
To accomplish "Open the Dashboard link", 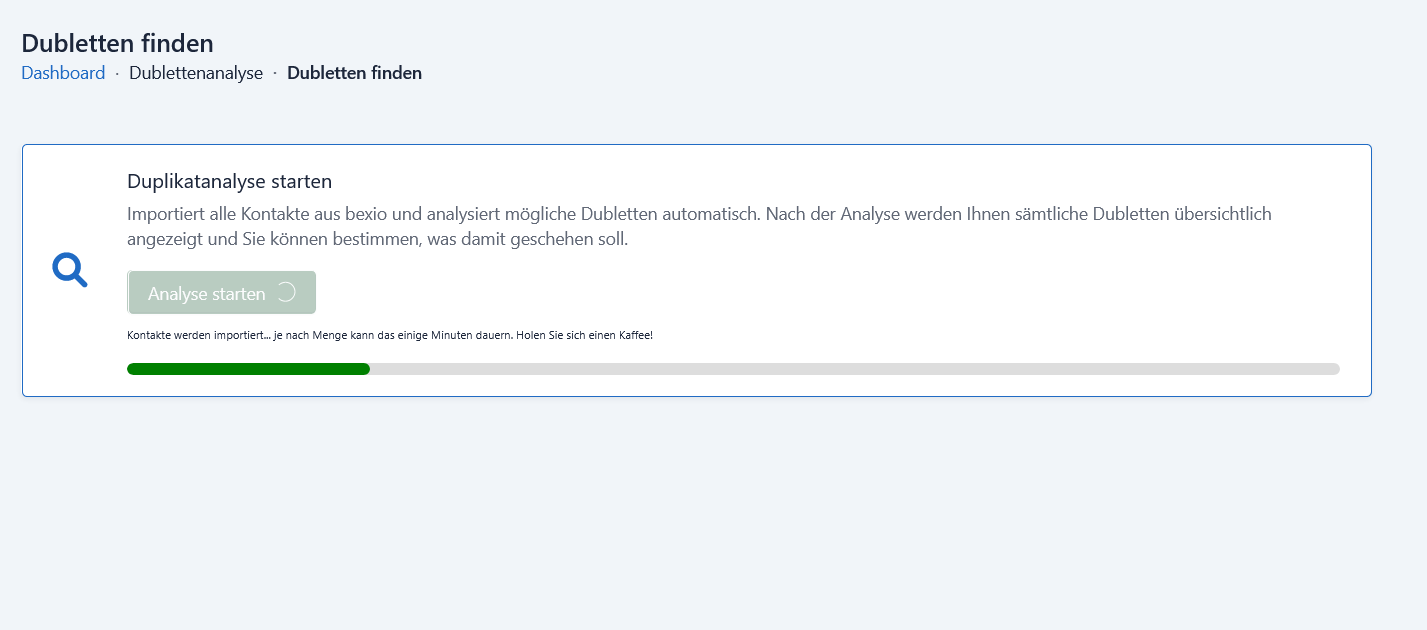I will point(63,72).
